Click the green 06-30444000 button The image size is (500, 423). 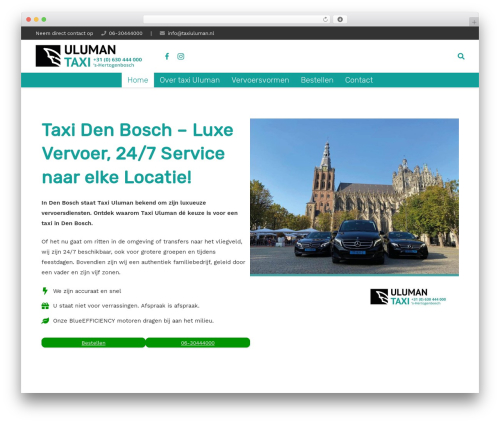(x=198, y=343)
